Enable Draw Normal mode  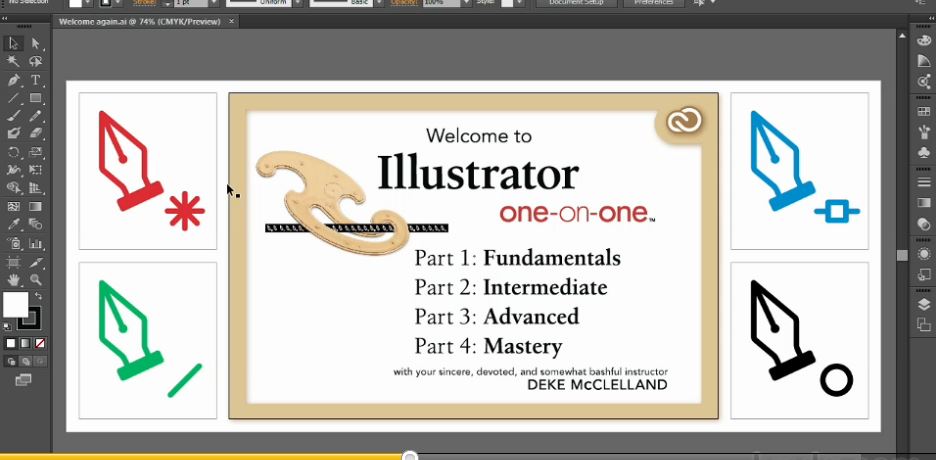[11, 361]
